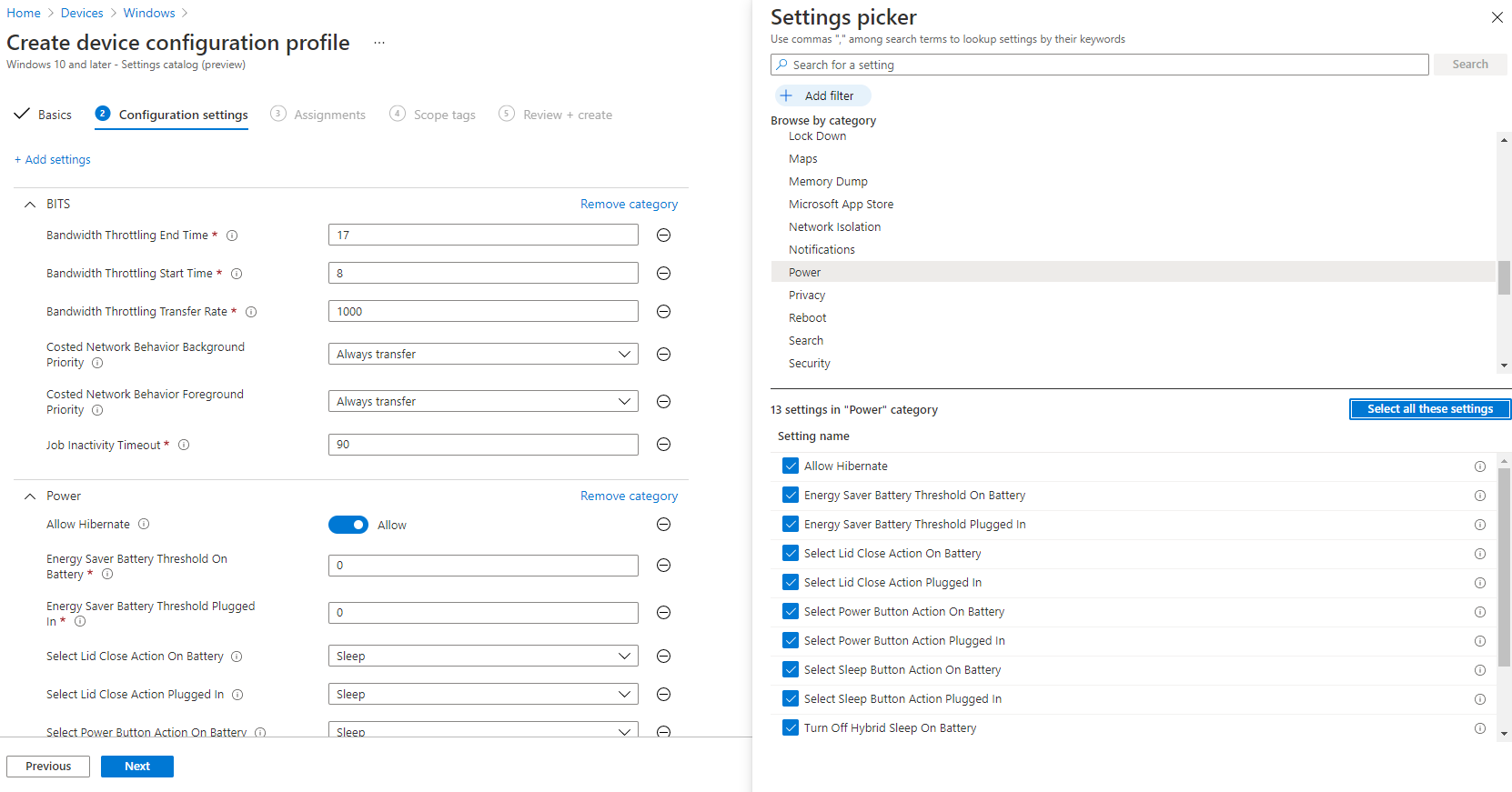This screenshot has height=792, width=1512.
Task: Uncheck Select Lid Close Action Plugged In
Action: click(791, 583)
